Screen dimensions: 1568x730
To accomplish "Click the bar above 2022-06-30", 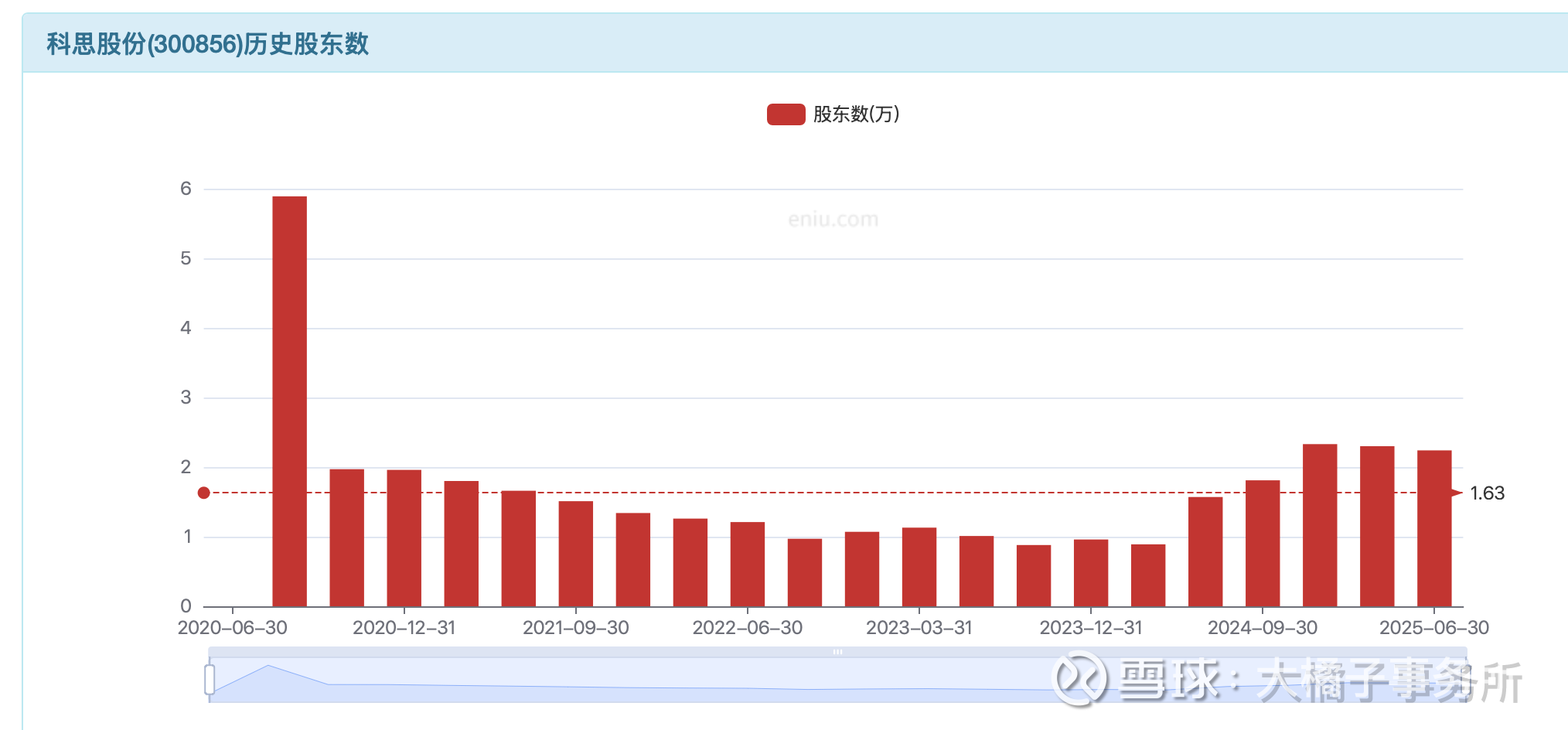I will click(747, 565).
